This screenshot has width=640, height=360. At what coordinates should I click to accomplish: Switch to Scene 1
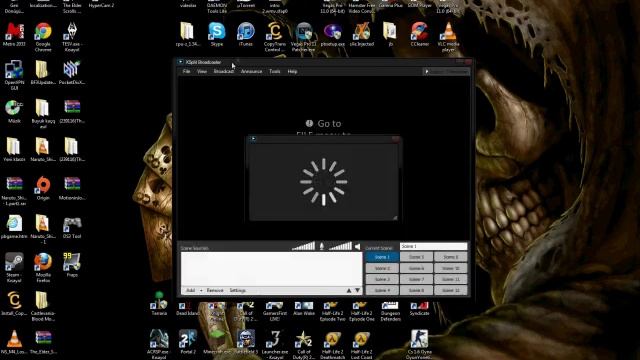coord(382,257)
